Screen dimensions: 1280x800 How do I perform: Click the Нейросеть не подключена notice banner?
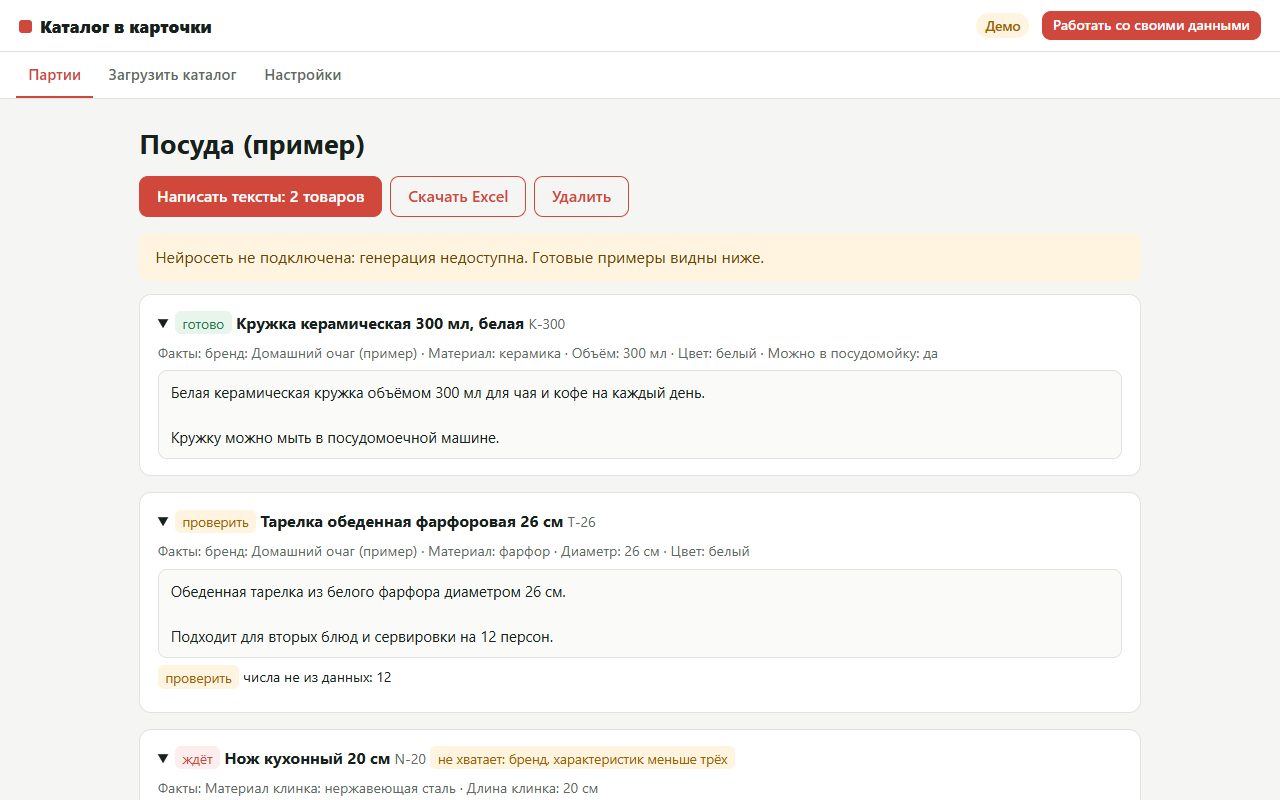tap(640, 257)
